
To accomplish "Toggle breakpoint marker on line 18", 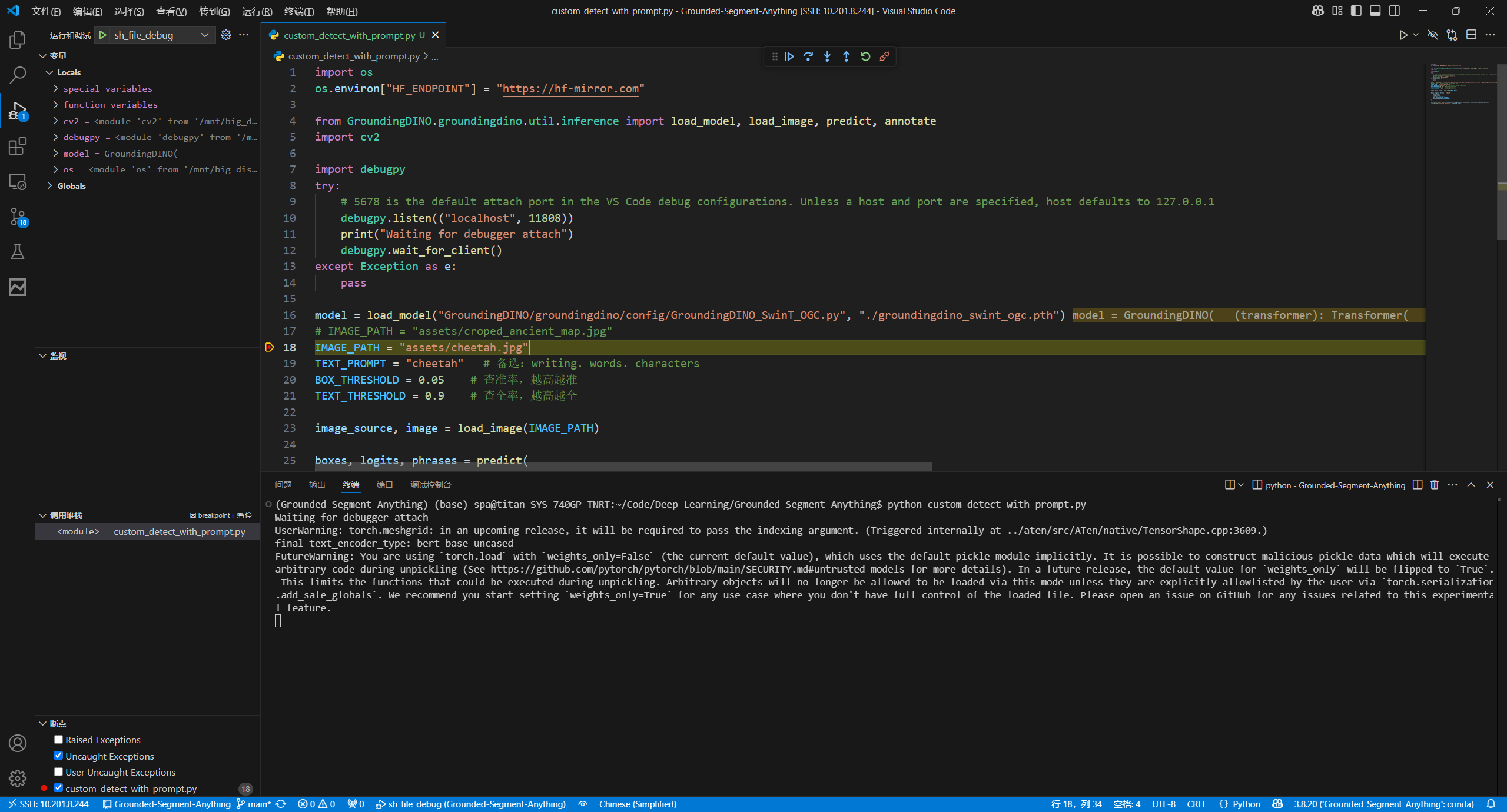I will point(270,347).
